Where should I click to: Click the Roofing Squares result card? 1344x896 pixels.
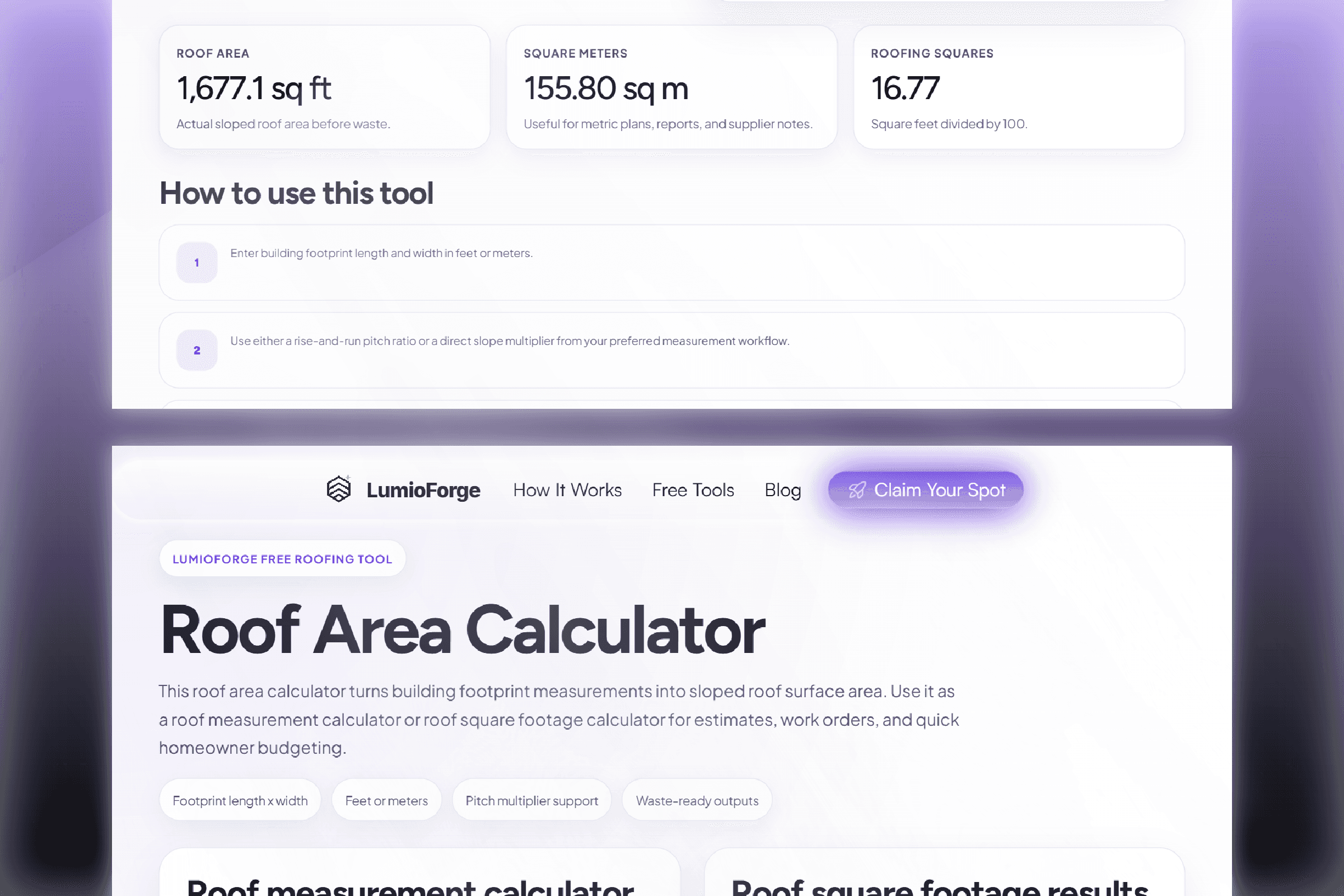click(x=1018, y=87)
